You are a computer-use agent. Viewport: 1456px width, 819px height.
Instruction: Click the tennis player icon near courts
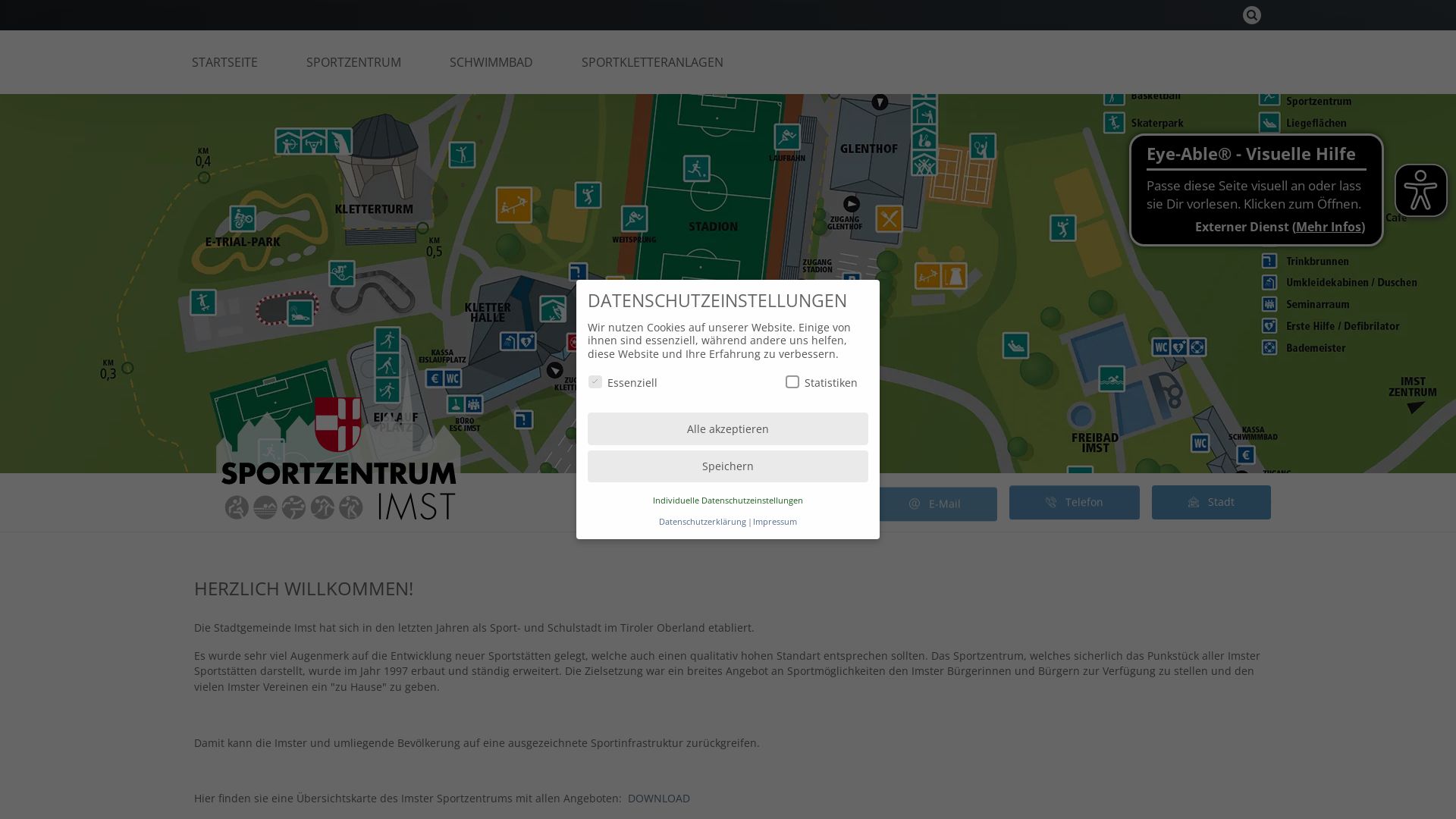(983, 146)
